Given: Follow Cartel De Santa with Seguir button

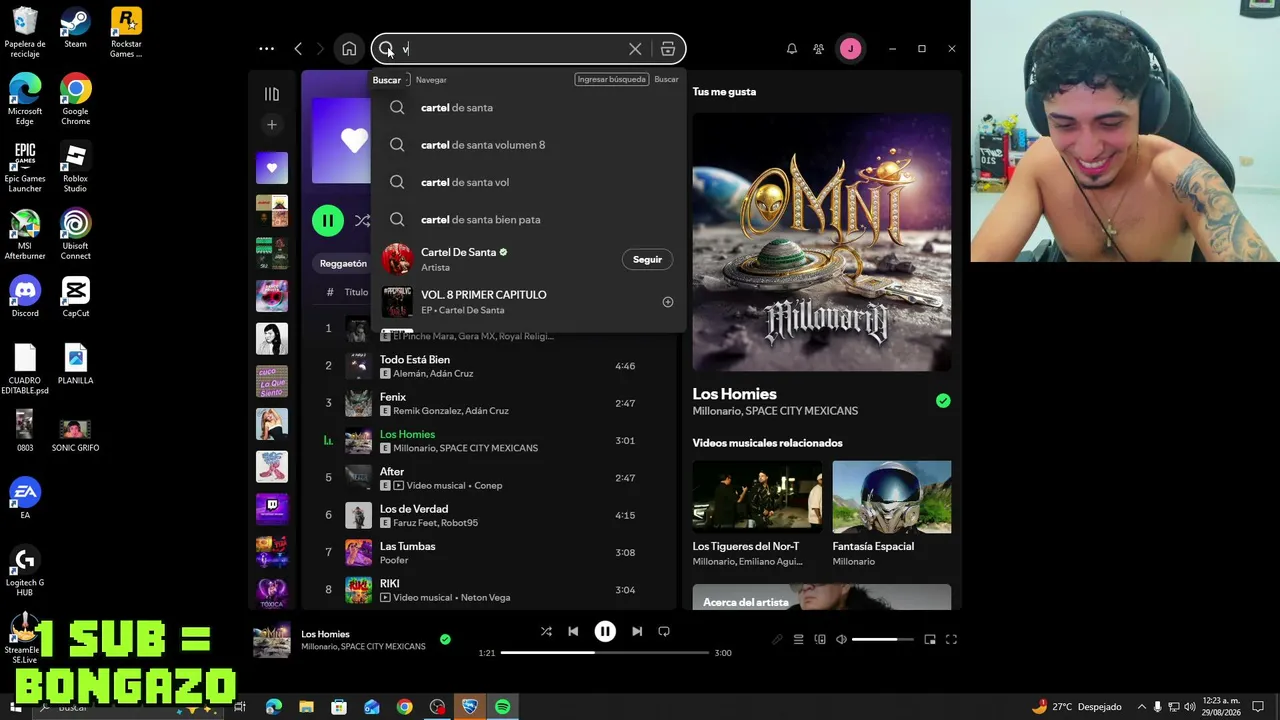Looking at the screenshot, I should pyautogui.click(x=647, y=259).
